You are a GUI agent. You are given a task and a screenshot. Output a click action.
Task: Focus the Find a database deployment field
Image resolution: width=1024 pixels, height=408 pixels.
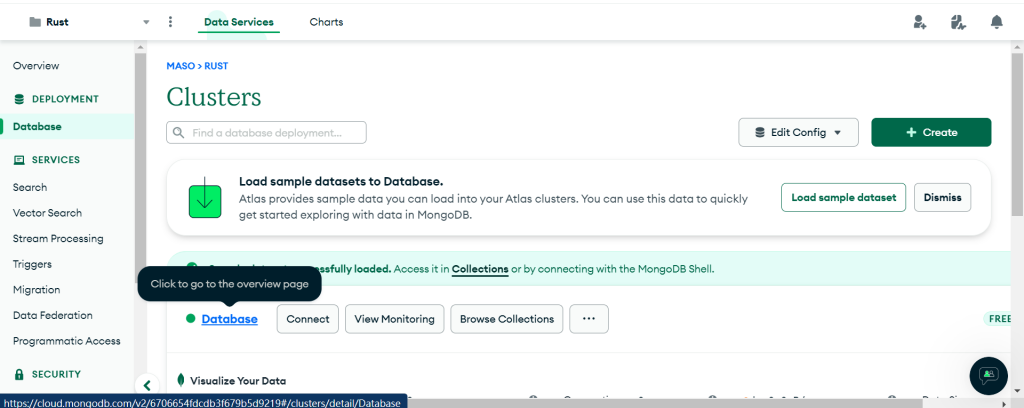(x=266, y=133)
